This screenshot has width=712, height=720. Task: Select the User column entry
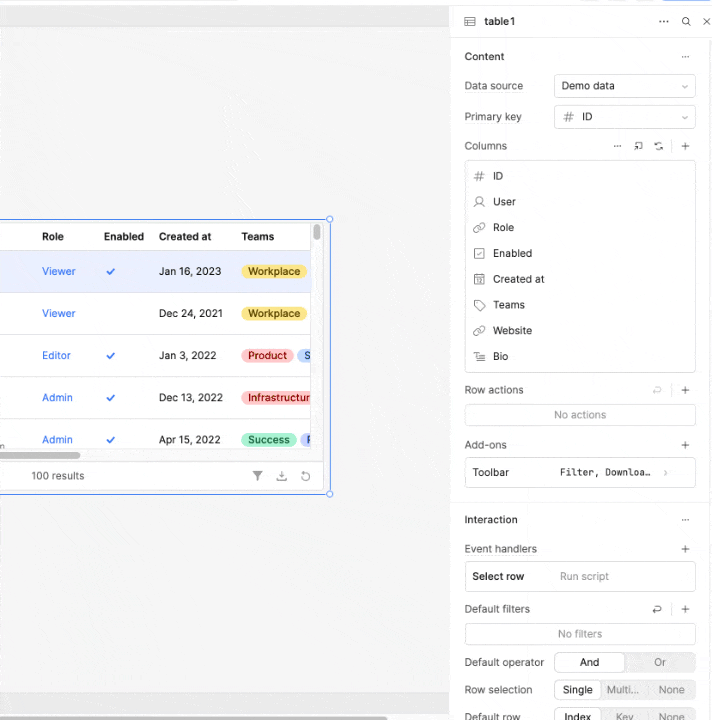pos(580,202)
